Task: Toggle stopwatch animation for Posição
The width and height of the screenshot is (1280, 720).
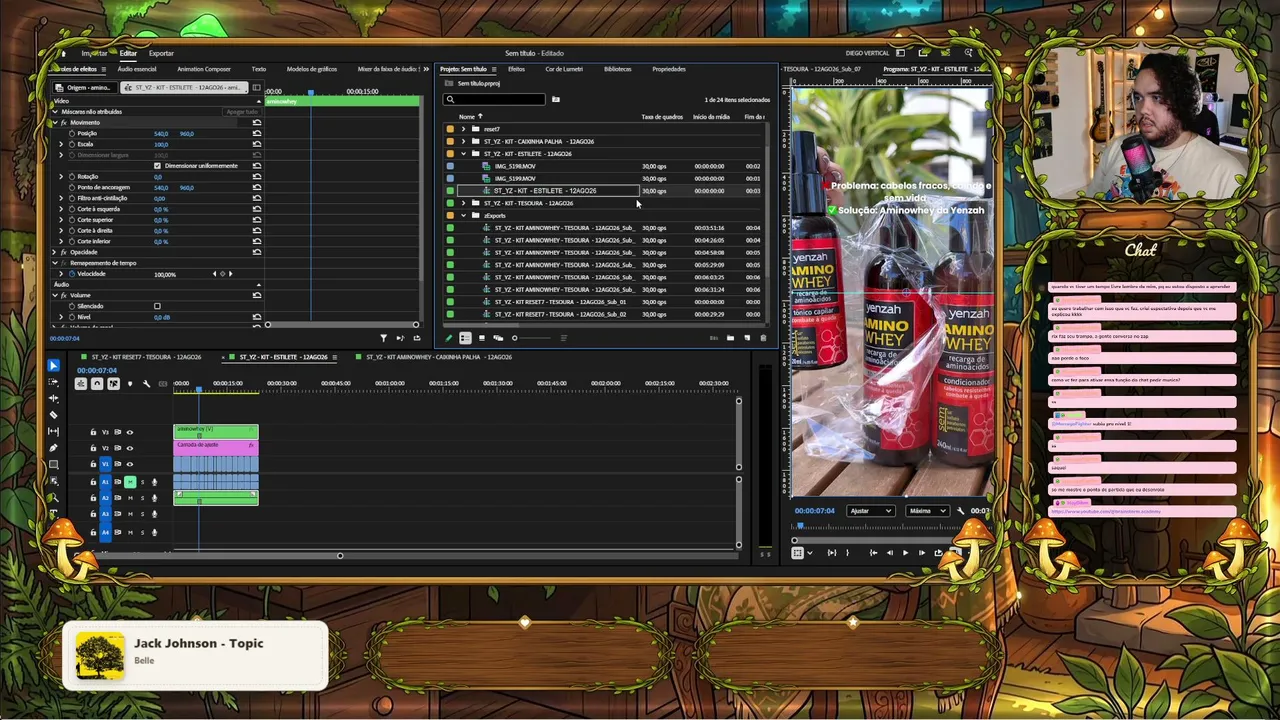Action: (x=71, y=133)
